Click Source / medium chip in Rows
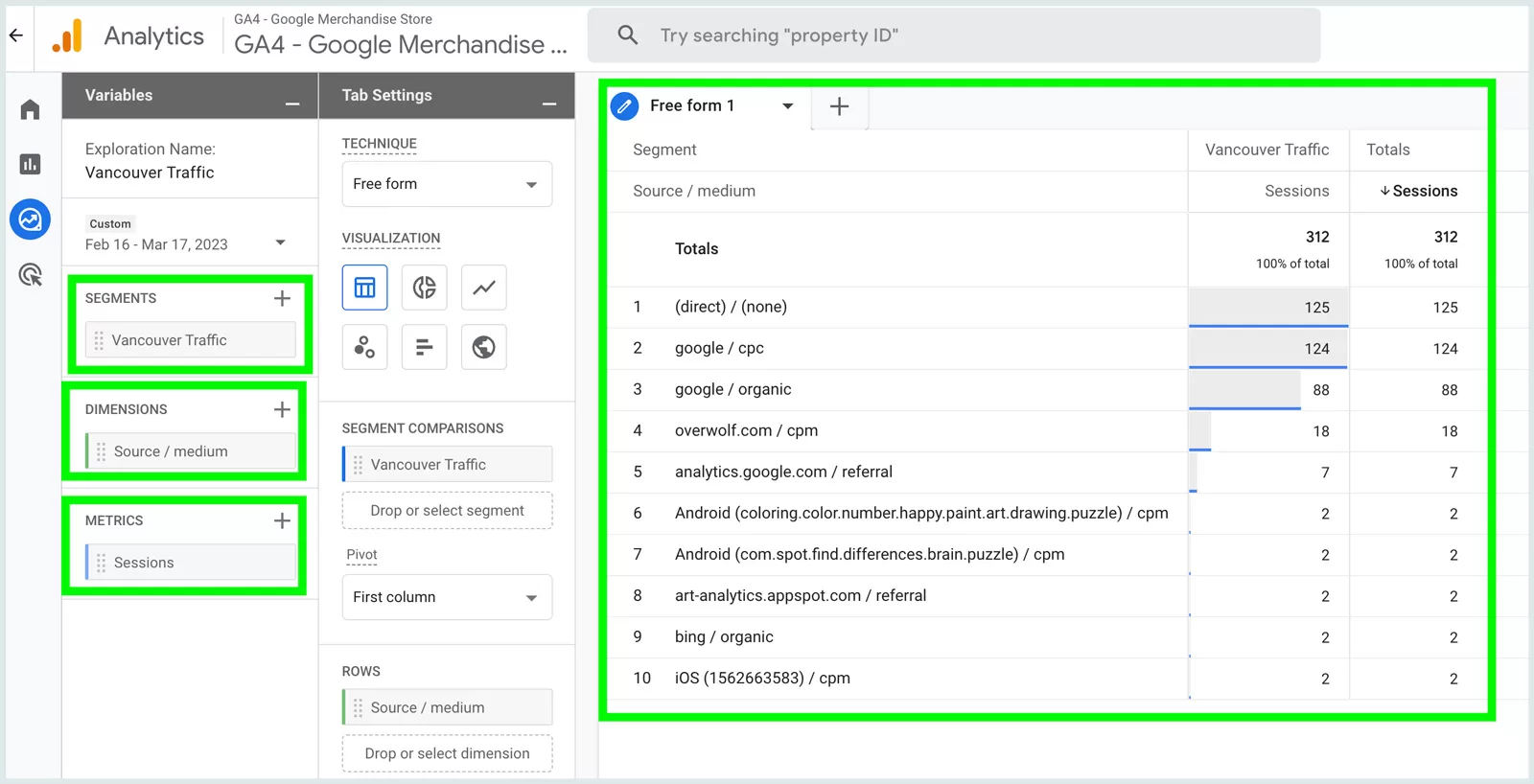The image size is (1534, 784). click(447, 707)
